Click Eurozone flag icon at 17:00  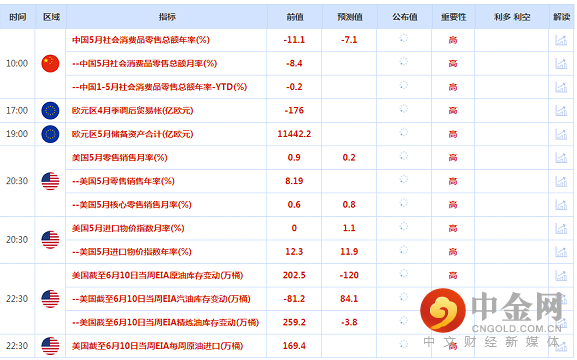50,110
